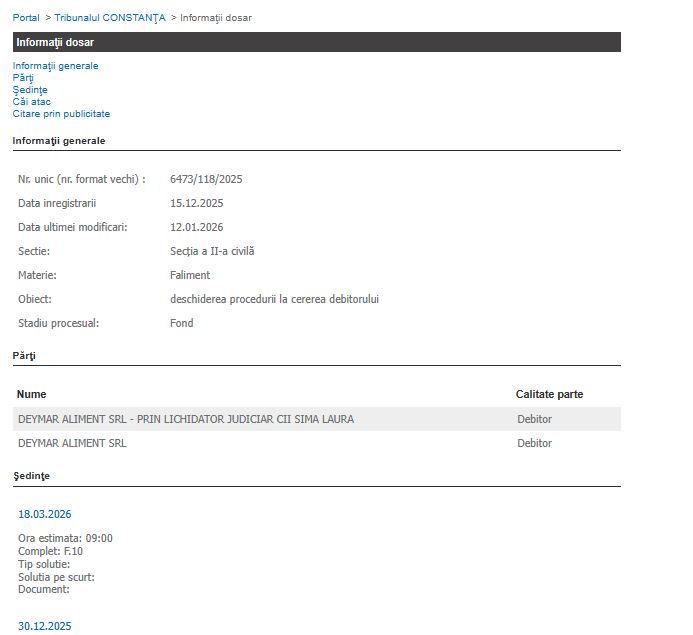
Task: Click the registration date 15.12.2025
Action: [x=197, y=204]
